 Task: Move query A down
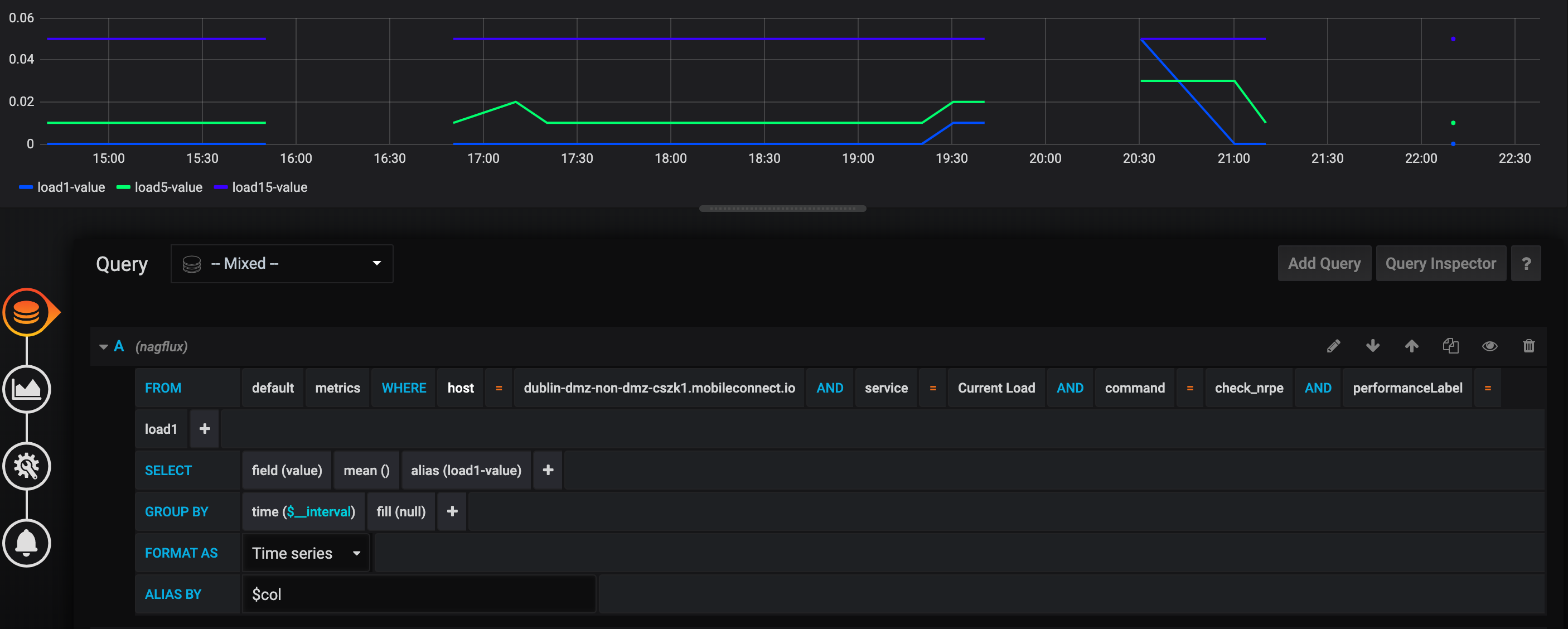pyautogui.click(x=1373, y=346)
